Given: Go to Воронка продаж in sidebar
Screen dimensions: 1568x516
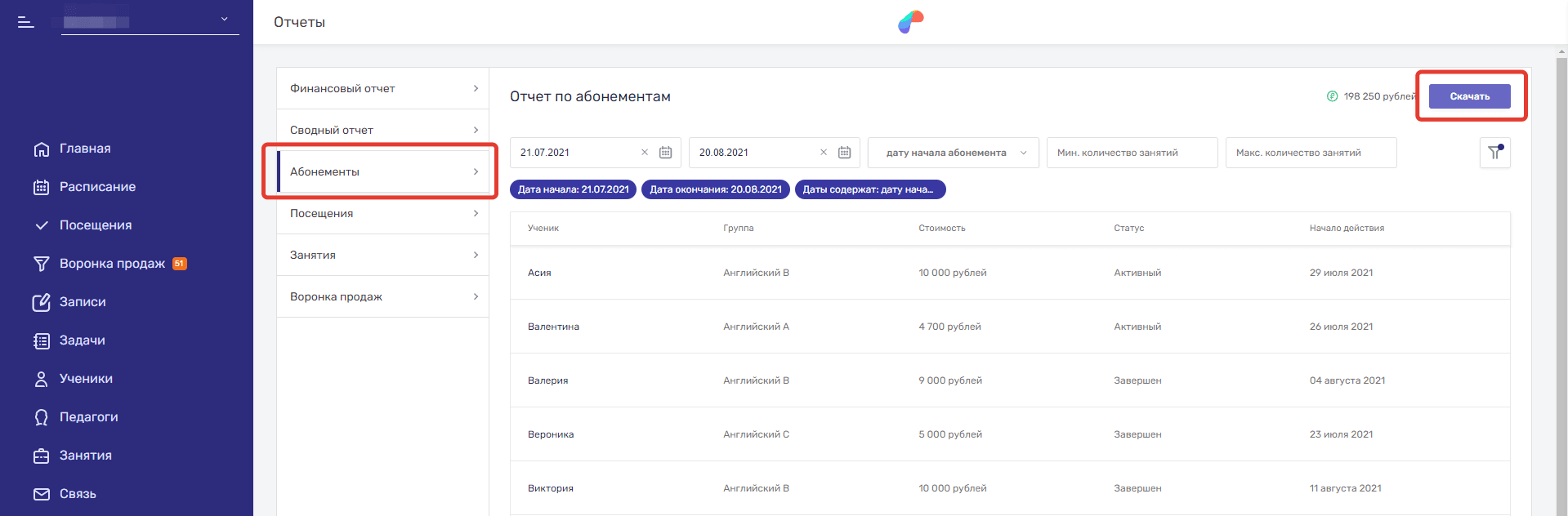Looking at the screenshot, I should pyautogui.click(x=112, y=264).
